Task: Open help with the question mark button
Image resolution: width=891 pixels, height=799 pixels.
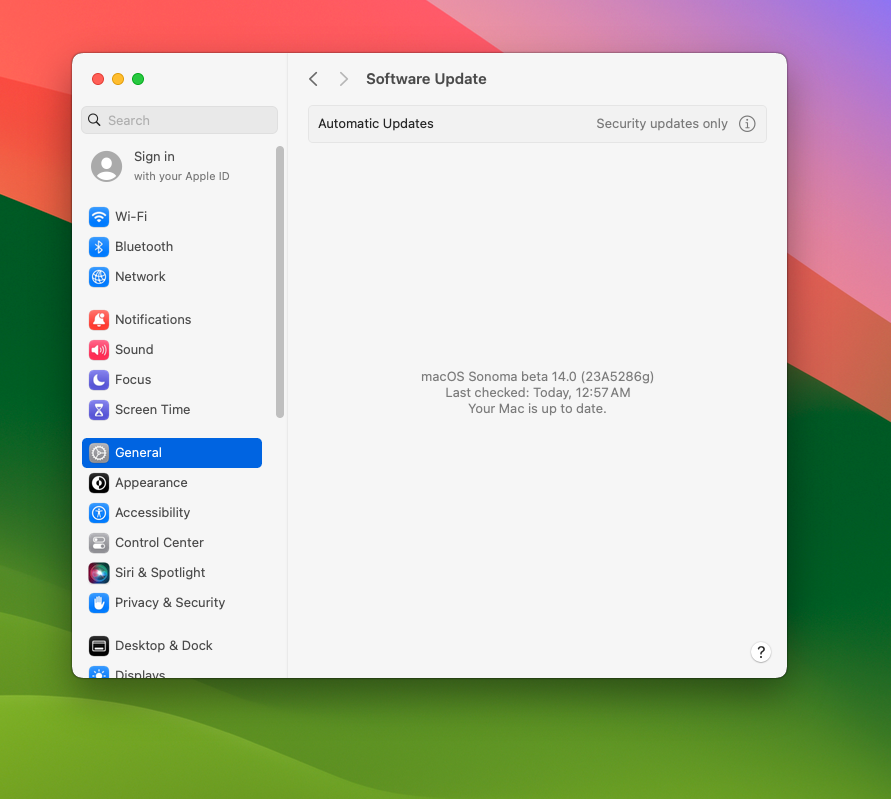Action: pos(761,652)
